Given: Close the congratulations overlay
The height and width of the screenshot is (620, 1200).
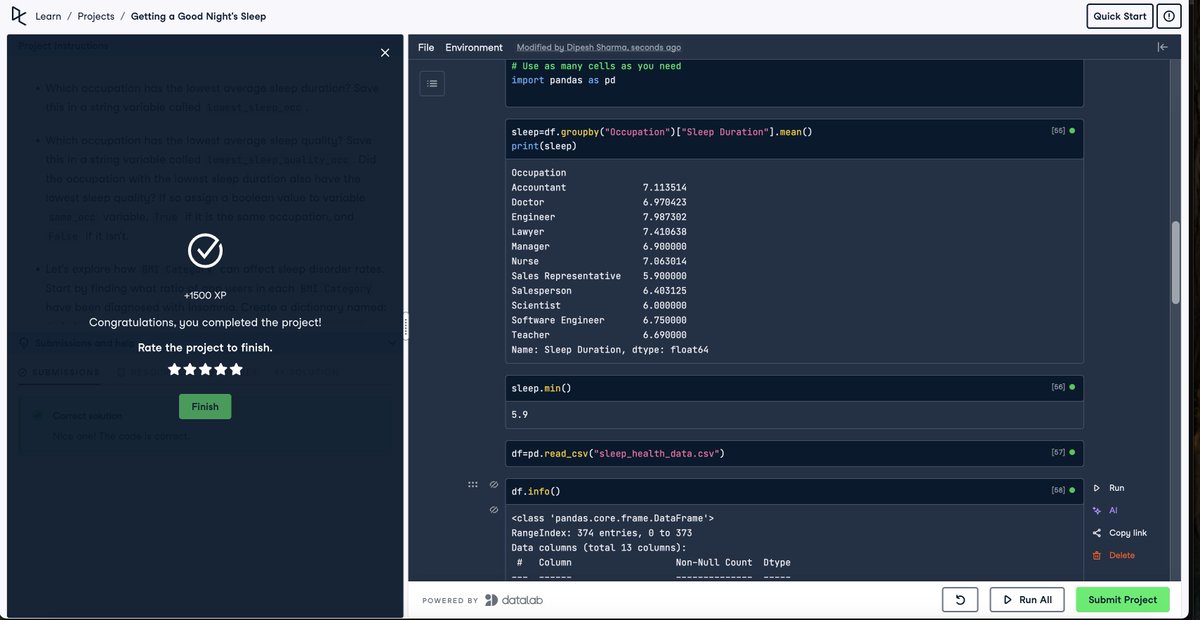Looking at the screenshot, I should [x=385, y=53].
